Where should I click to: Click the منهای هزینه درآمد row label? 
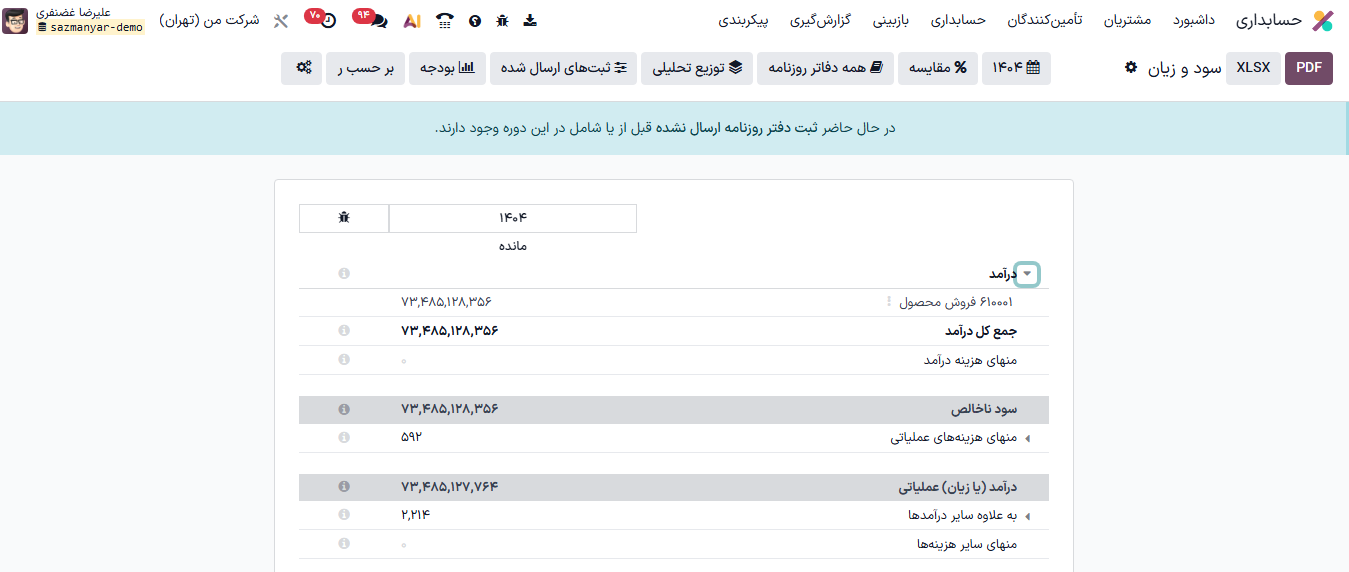970,360
